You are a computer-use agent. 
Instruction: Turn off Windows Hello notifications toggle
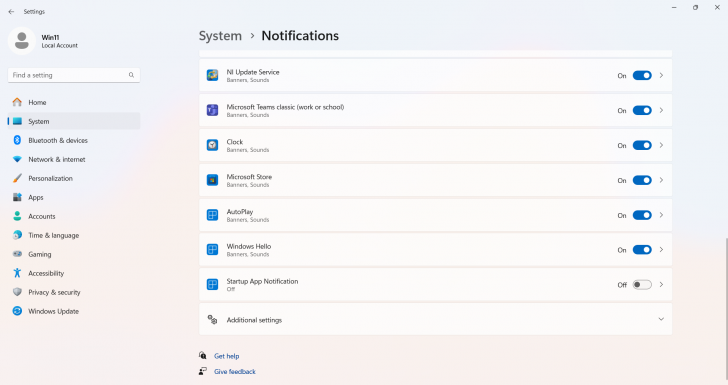pyautogui.click(x=642, y=250)
